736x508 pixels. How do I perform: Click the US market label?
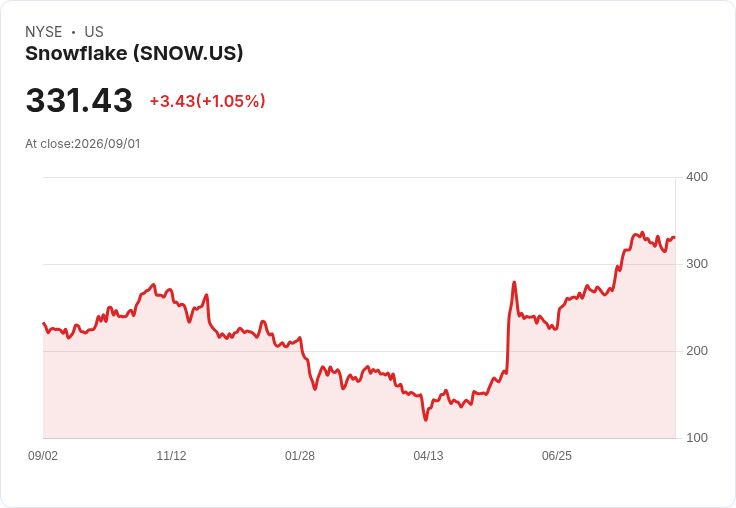coord(94,32)
